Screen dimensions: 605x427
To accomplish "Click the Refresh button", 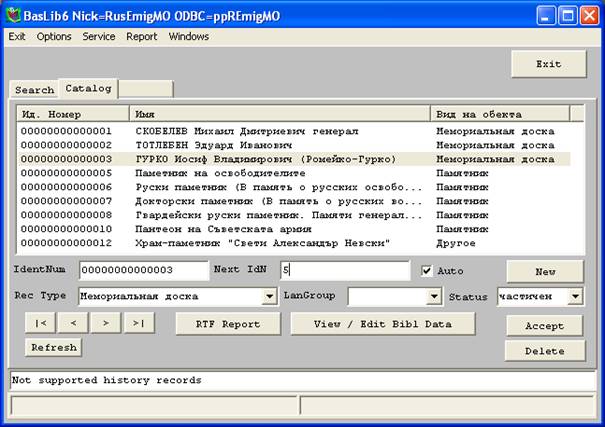I will [x=54, y=347].
